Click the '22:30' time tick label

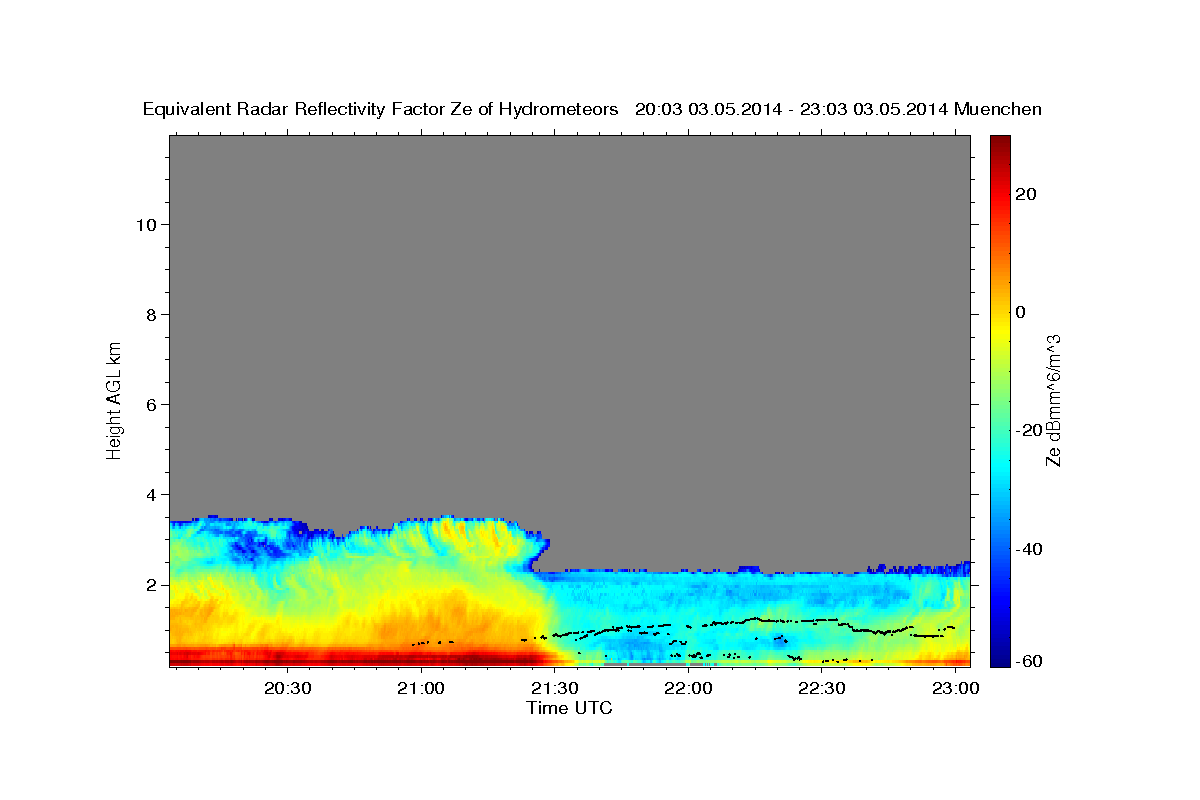[822, 688]
